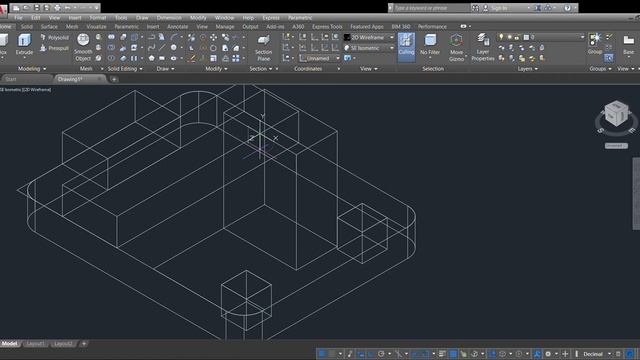Open the Unnamed UCS dropdown
The image size is (640, 360).
coord(319,58)
